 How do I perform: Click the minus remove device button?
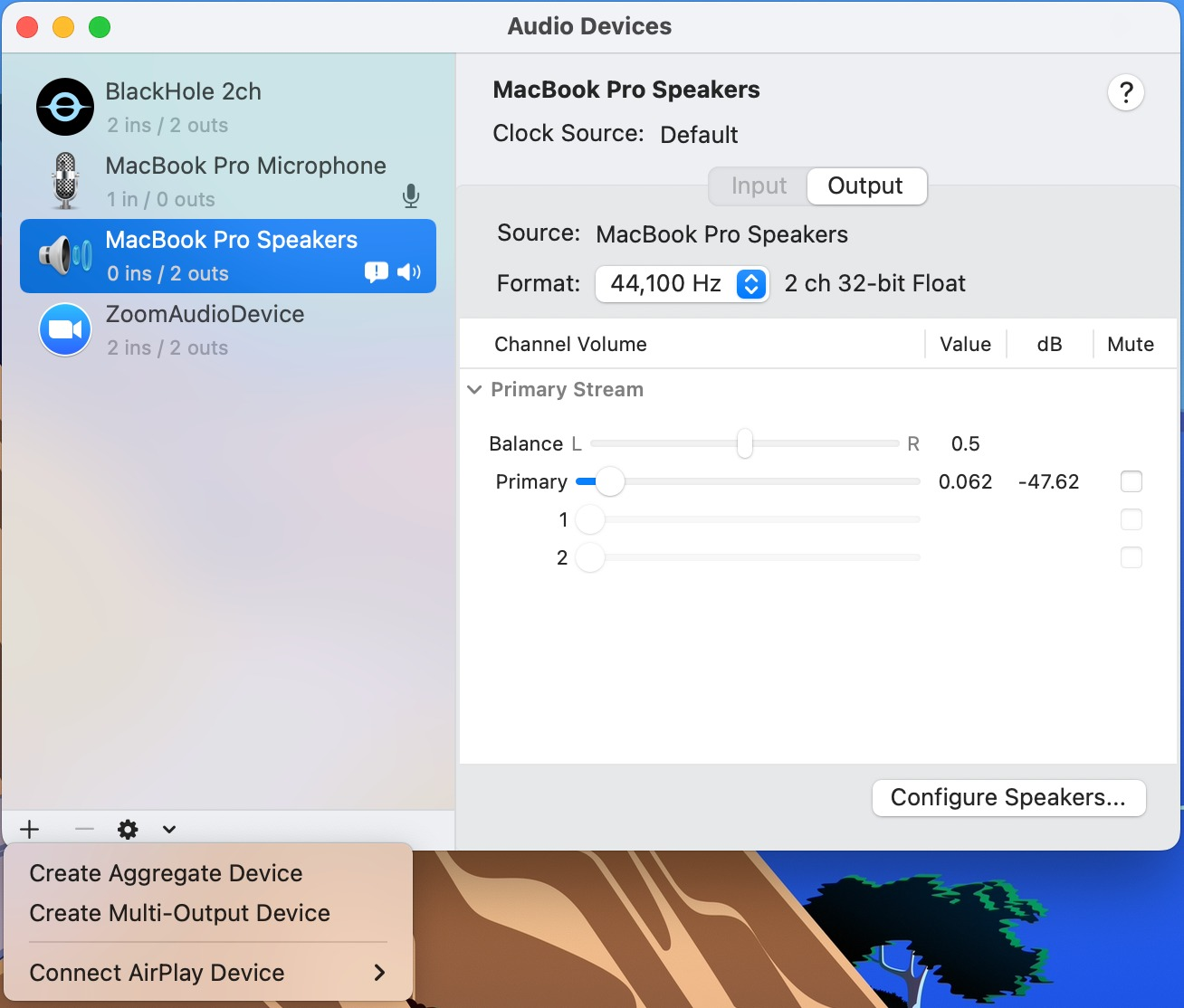pyautogui.click(x=84, y=830)
